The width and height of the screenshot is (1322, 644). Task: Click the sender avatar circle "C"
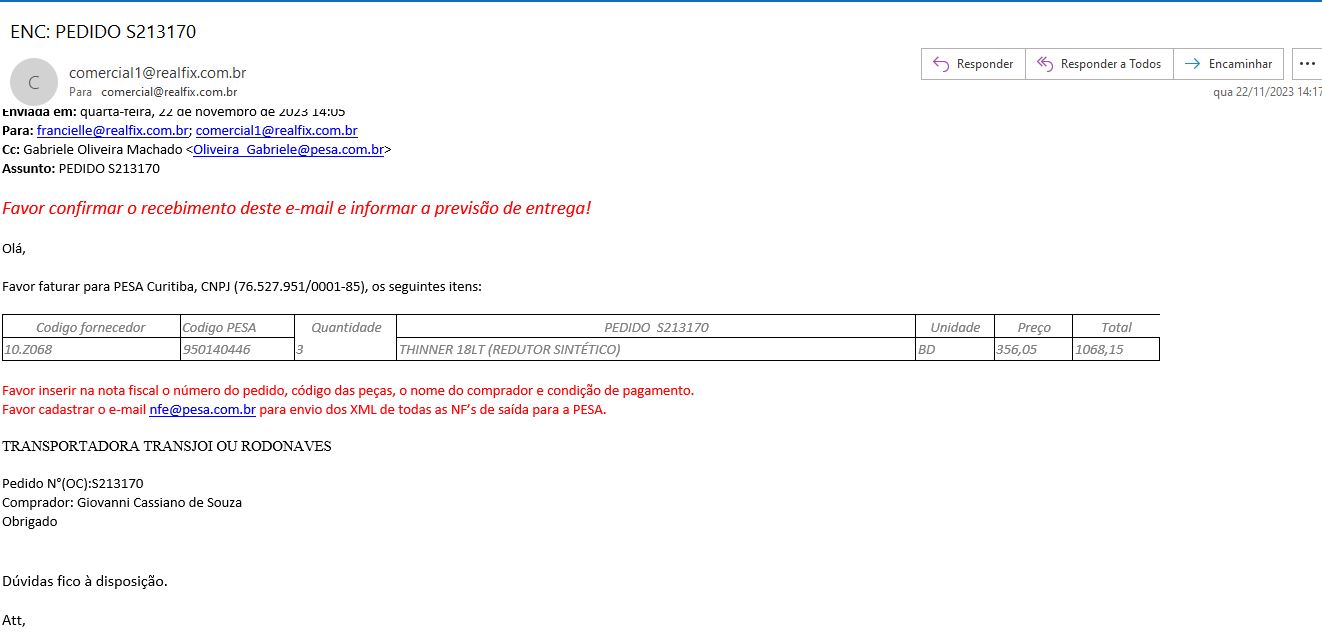(x=34, y=83)
